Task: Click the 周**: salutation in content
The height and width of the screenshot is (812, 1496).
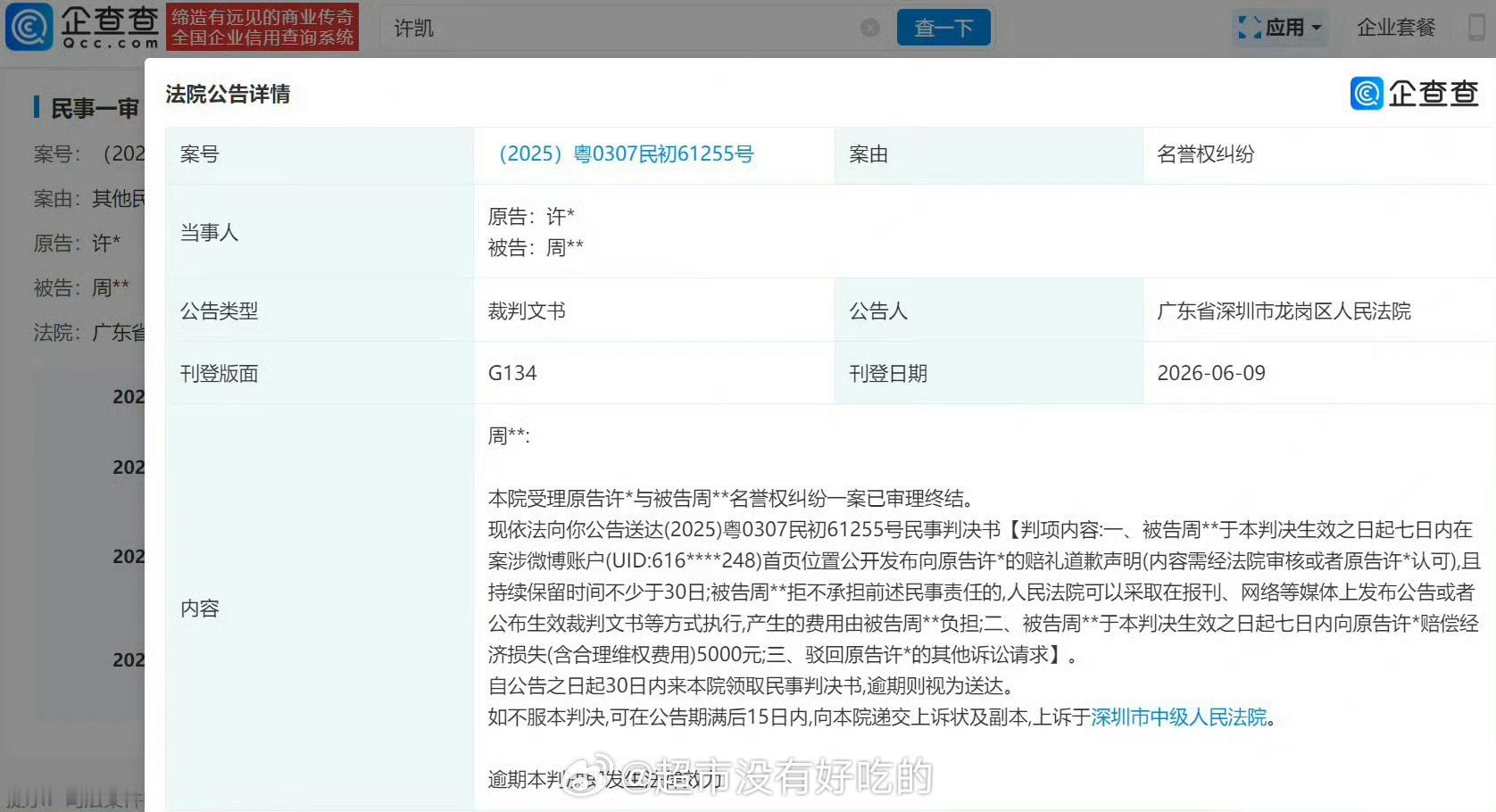Action: click(x=509, y=435)
